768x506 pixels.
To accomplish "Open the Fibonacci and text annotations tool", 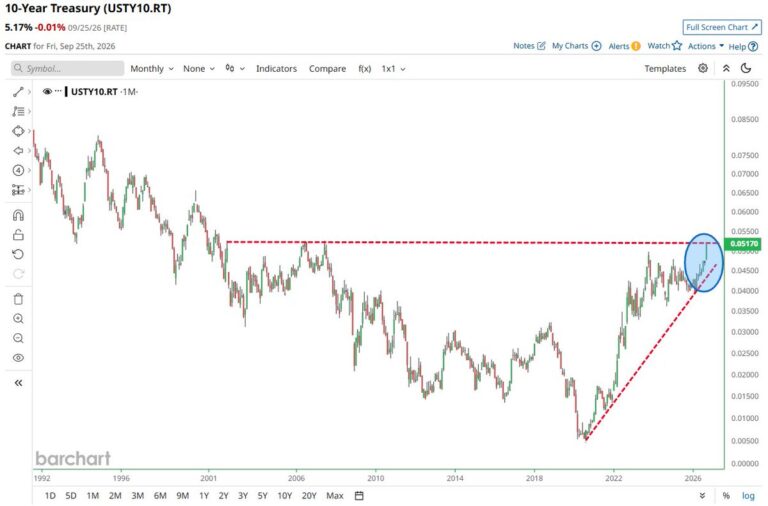I will [18, 111].
